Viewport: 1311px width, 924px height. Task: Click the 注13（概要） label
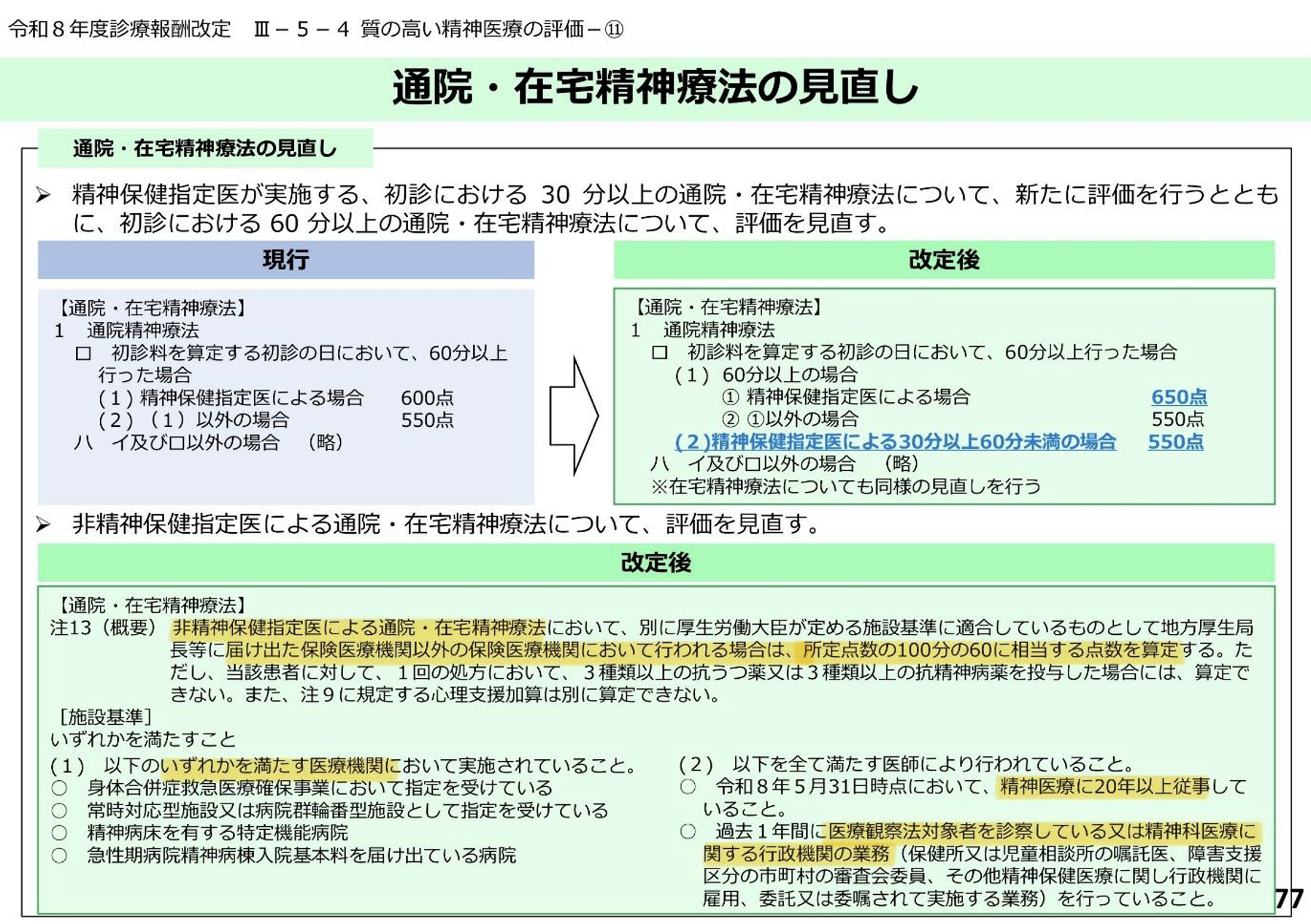pyautogui.click(x=104, y=628)
